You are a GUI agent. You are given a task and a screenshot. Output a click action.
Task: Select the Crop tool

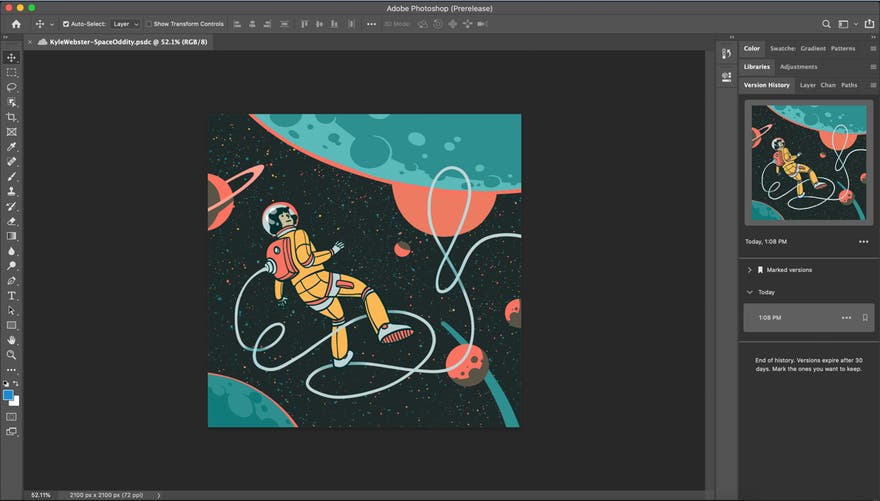12,117
